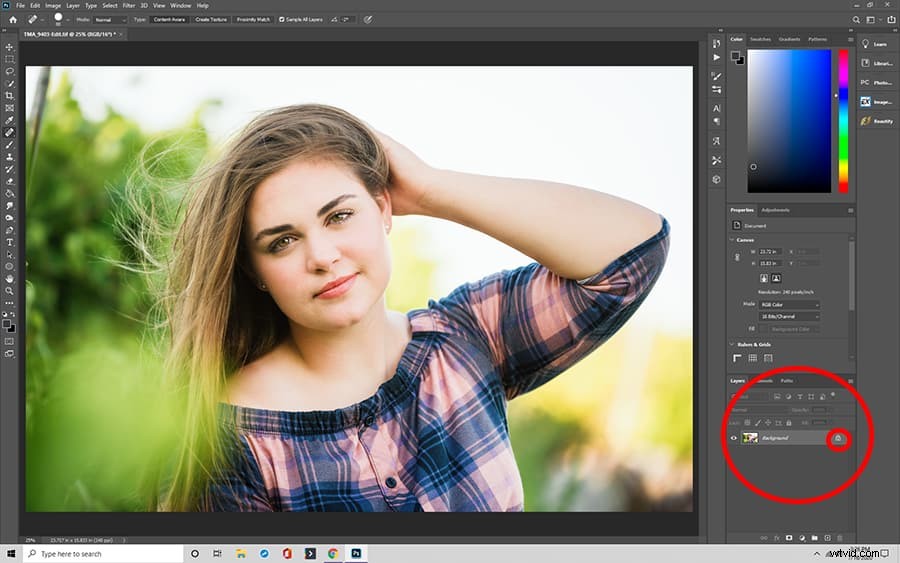The width and height of the screenshot is (900, 563).
Task: Toggle lock transparent pixels icon
Action: coord(747,423)
